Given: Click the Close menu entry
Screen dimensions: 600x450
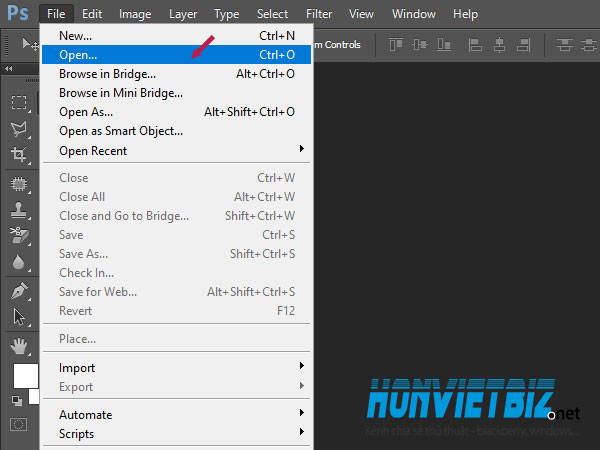Looking at the screenshot, I should click(x=176, y=178).
